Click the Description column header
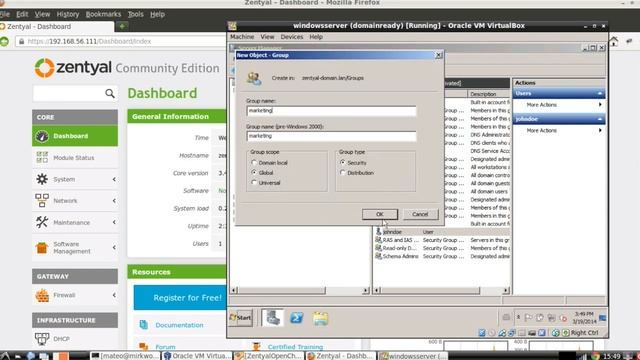 pyautogui.click(x=489, y=94)
